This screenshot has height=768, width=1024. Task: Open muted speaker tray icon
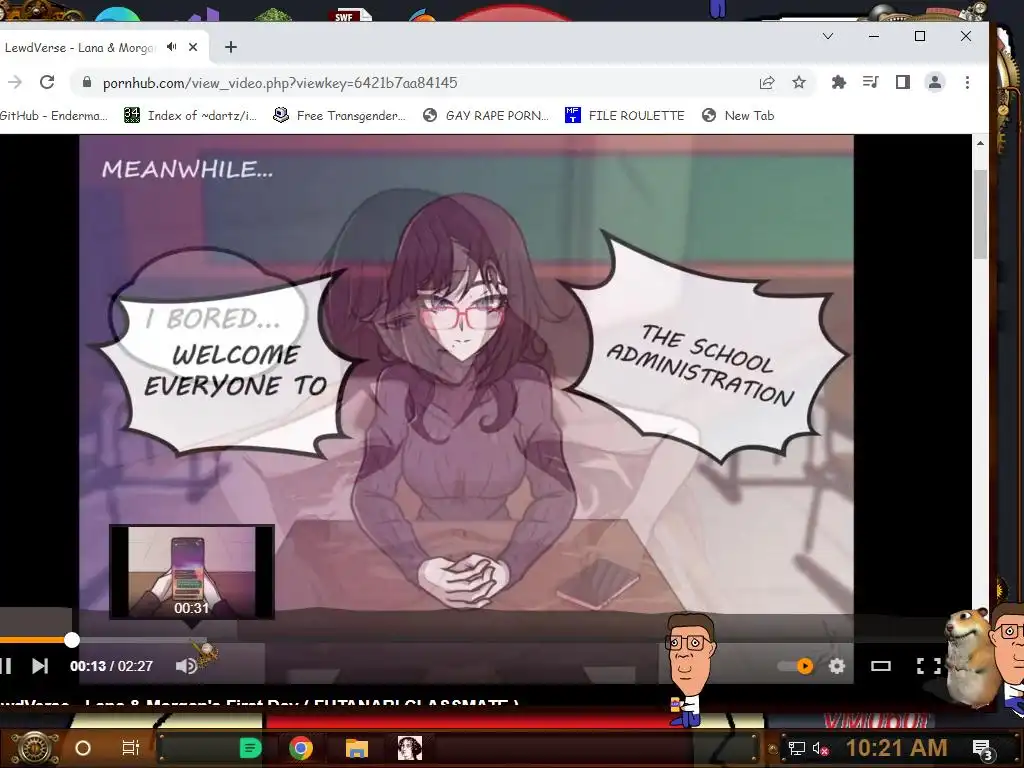click(821, 748)
